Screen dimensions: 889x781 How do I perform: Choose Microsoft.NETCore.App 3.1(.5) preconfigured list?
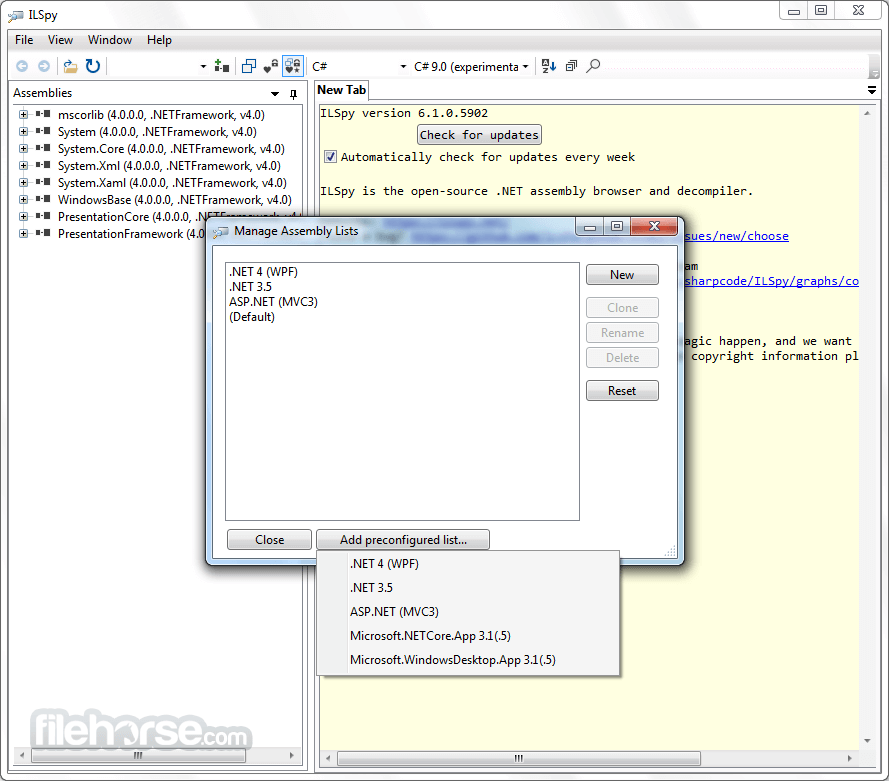click(x=468, y=636)
